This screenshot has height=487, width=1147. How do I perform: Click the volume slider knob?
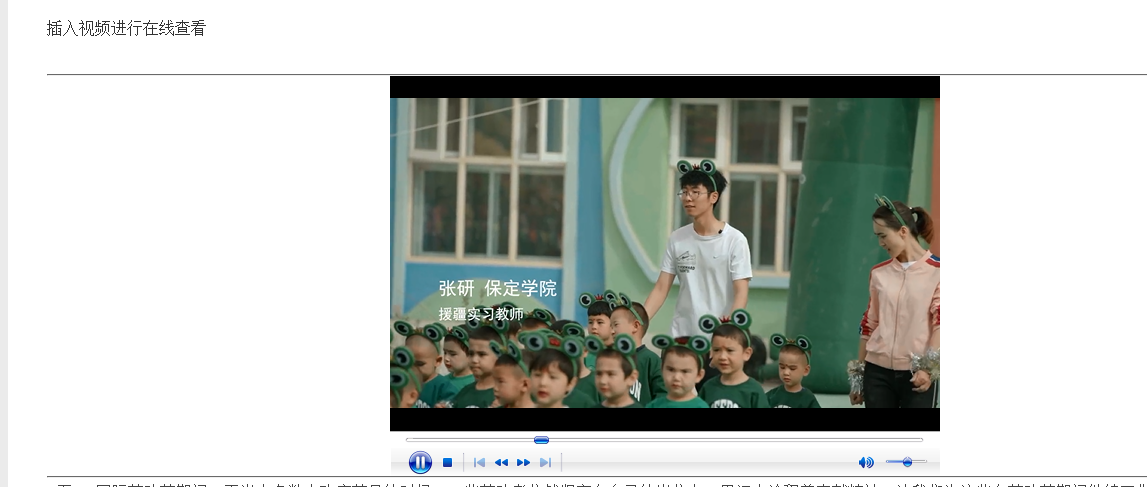pos(907,461)
